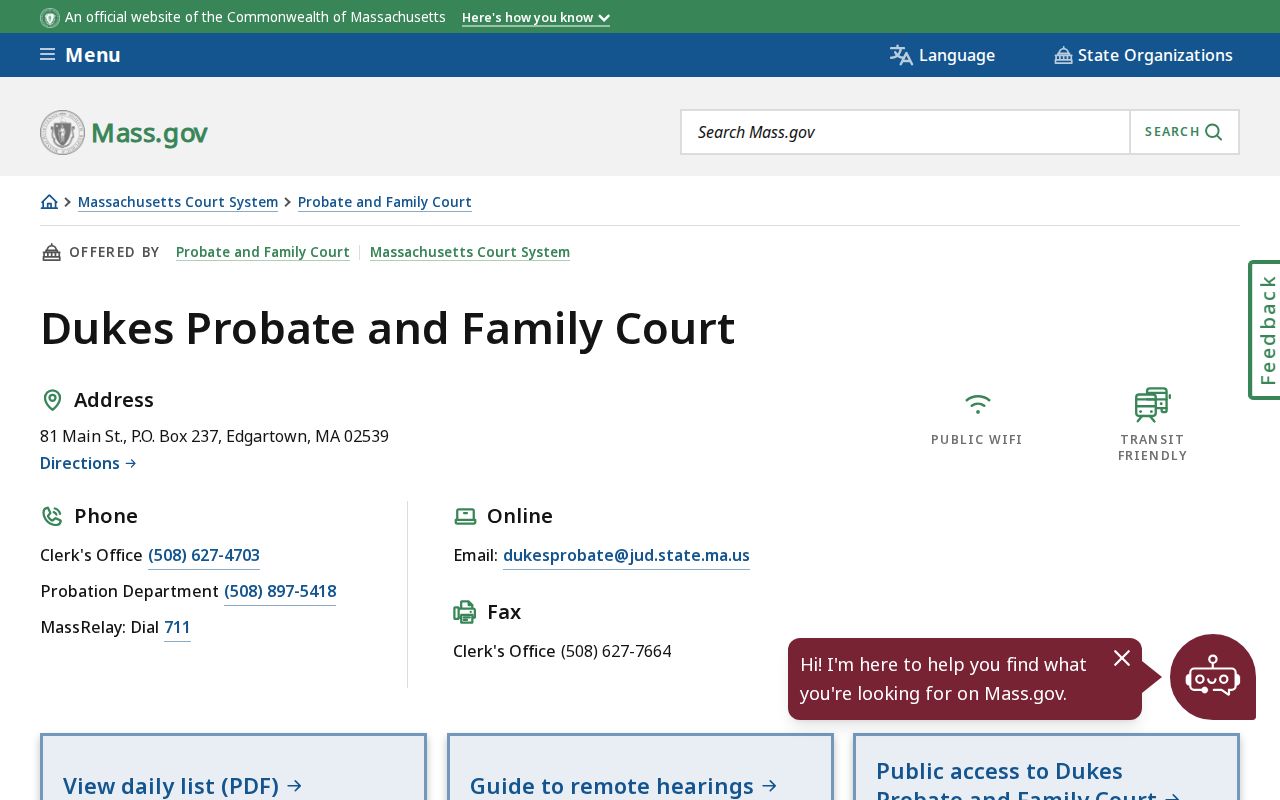
Task: Click the 81 Main St. address text
Action: click(x=214, y=436)
